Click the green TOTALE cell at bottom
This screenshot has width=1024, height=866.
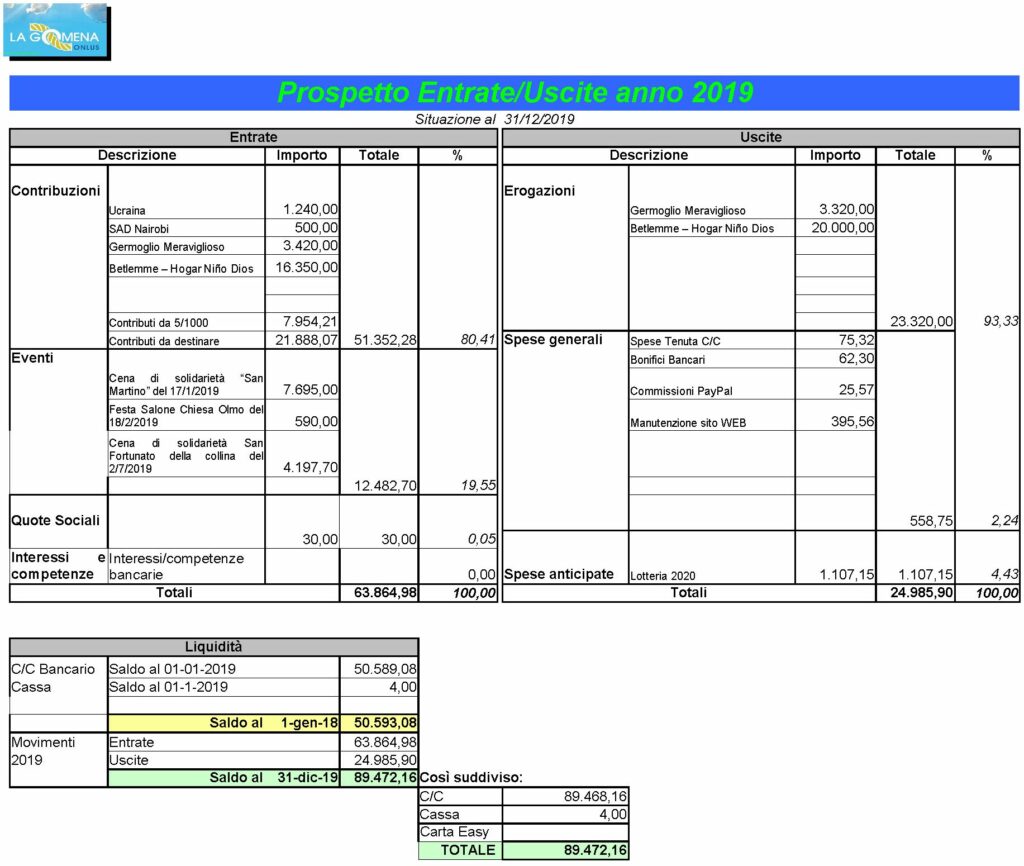460,850
